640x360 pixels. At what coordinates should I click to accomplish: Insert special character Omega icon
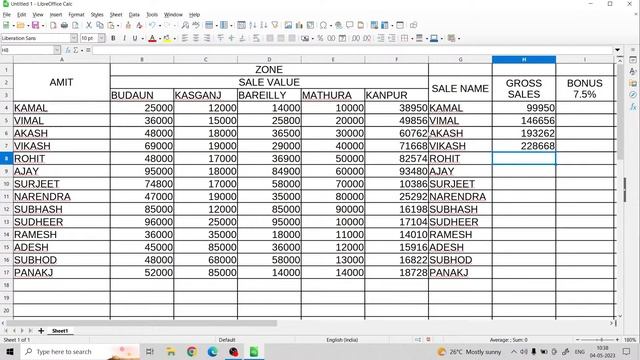pyautogui.click(x=323, y=25)
